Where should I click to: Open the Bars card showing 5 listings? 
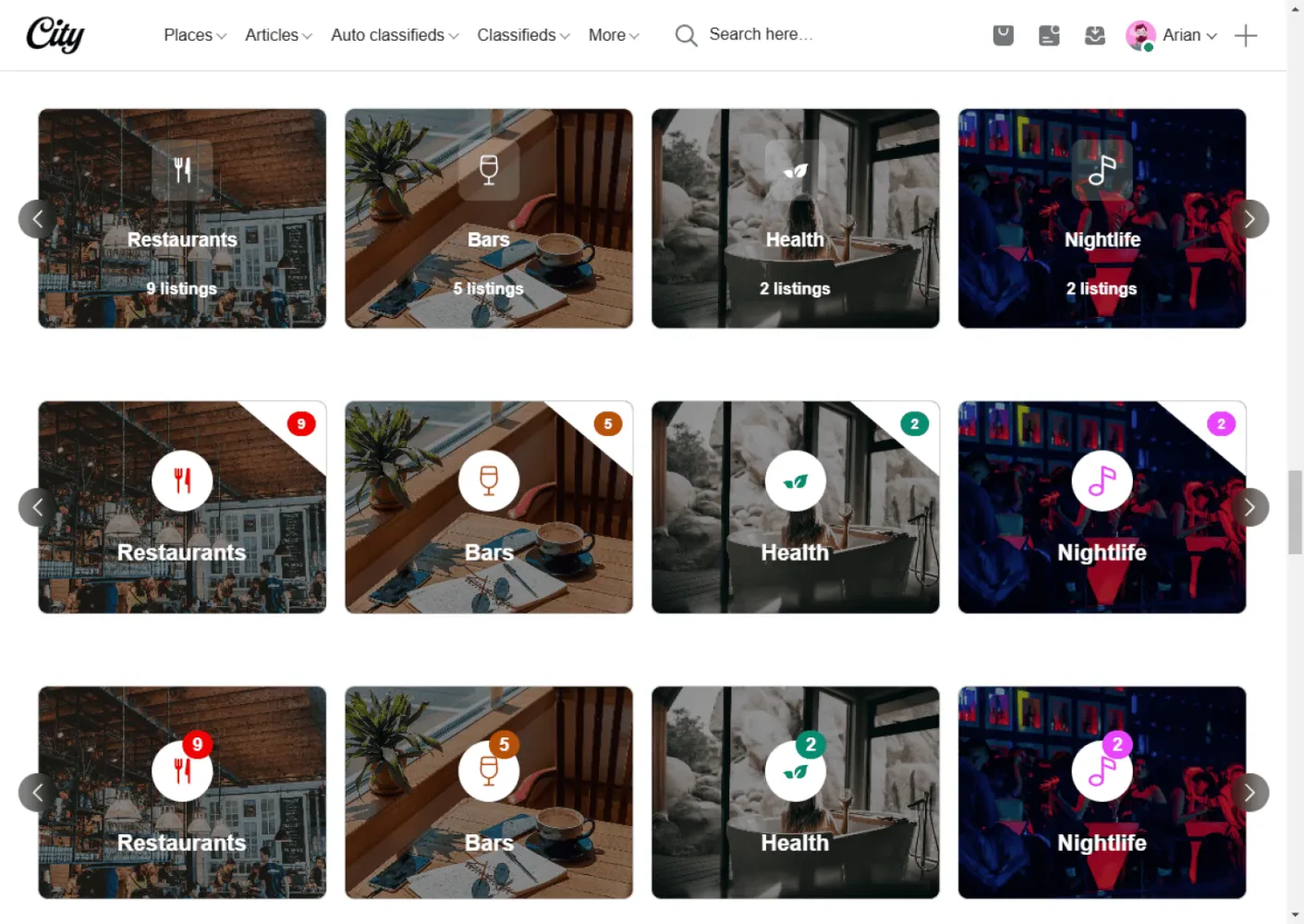[489, 219]
